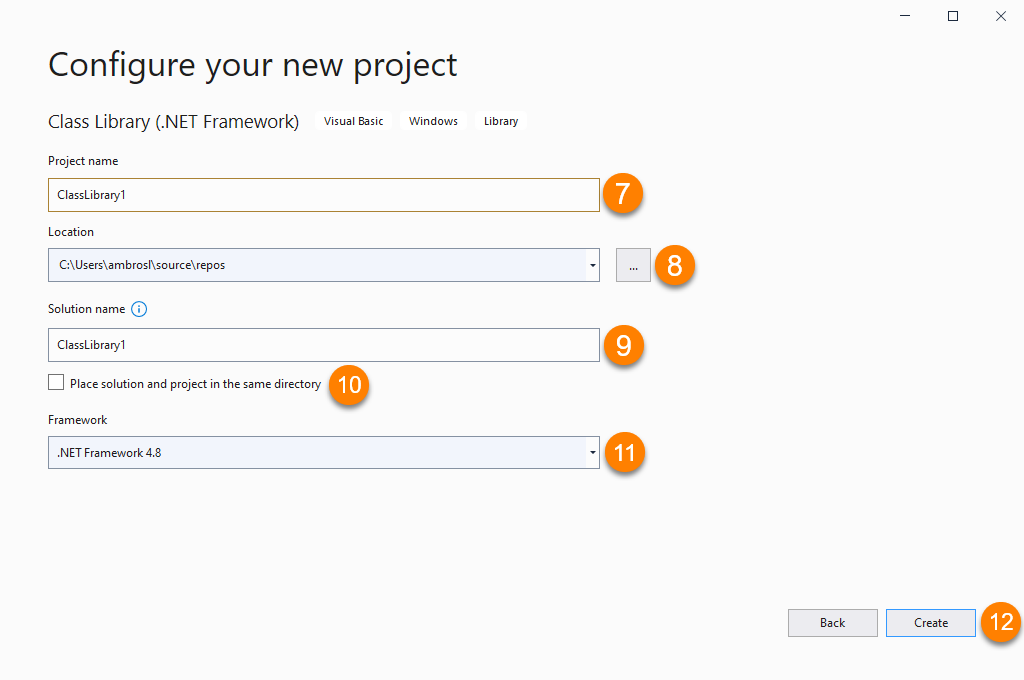The image size is (1024, 680).
Task: Expand the Location path dropdown arrow
Action: 592,265
